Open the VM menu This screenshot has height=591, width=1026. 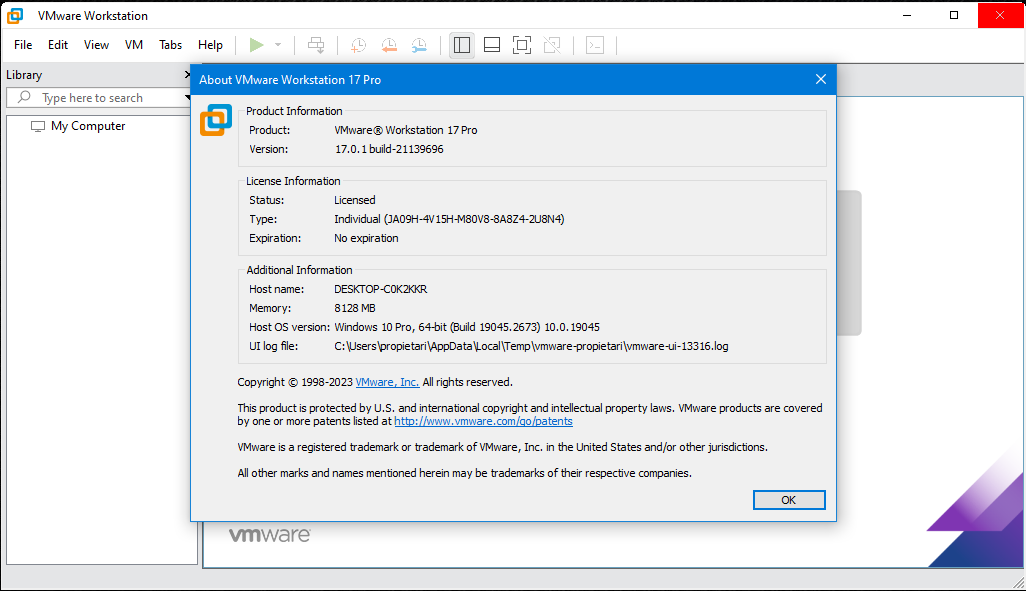click(x=133, y=45)
